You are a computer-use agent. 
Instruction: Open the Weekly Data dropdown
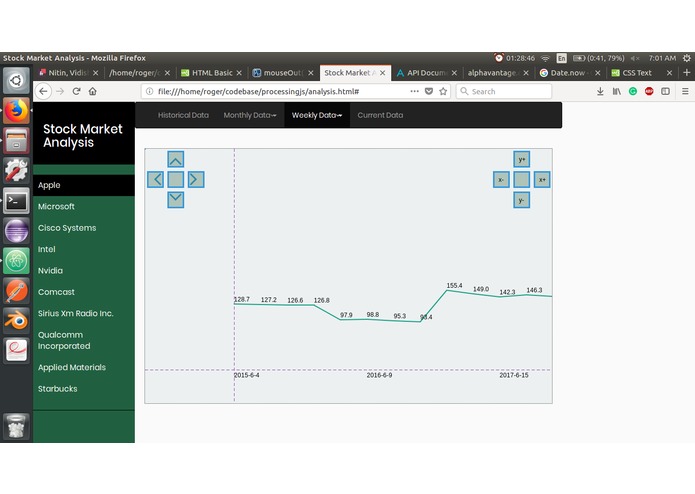pos(317,115)
